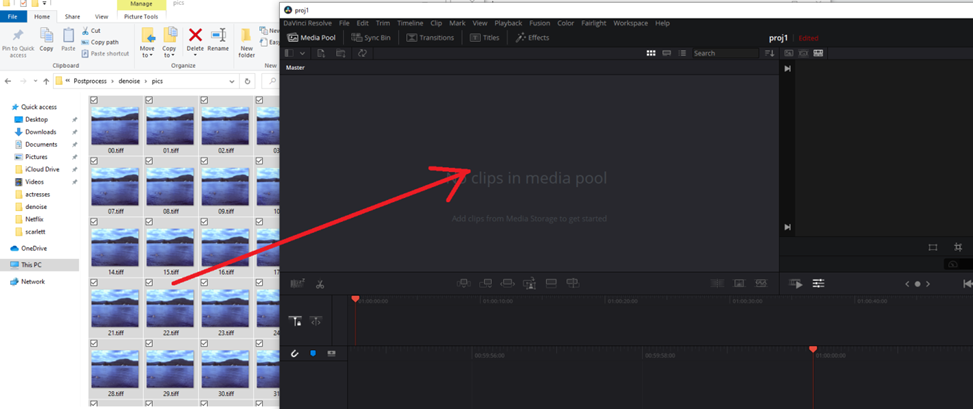Screen dimensions: 973x409
Task: Click the sync/relink clips icon in media pool toolbar
Action: click(x=362, y=53)
